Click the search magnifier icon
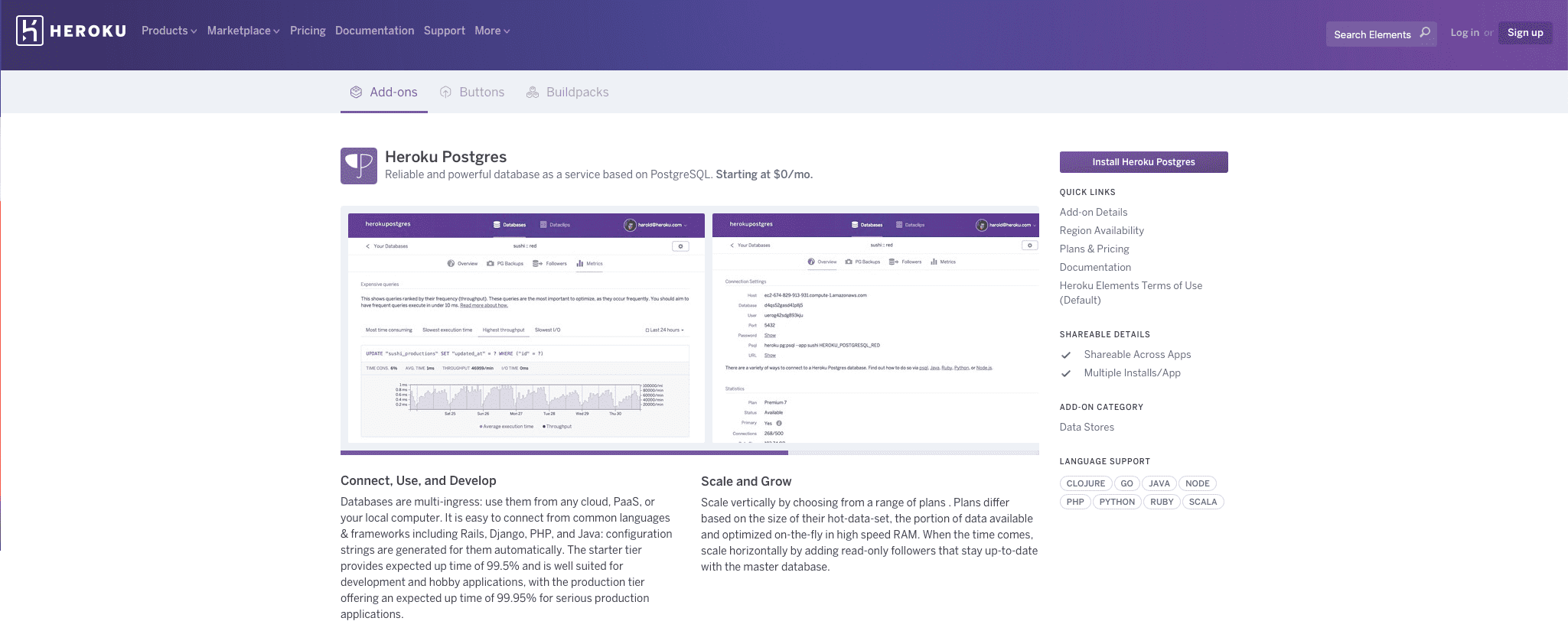The height and width of the screenshot is (644, 1568). coord(1425,33)
